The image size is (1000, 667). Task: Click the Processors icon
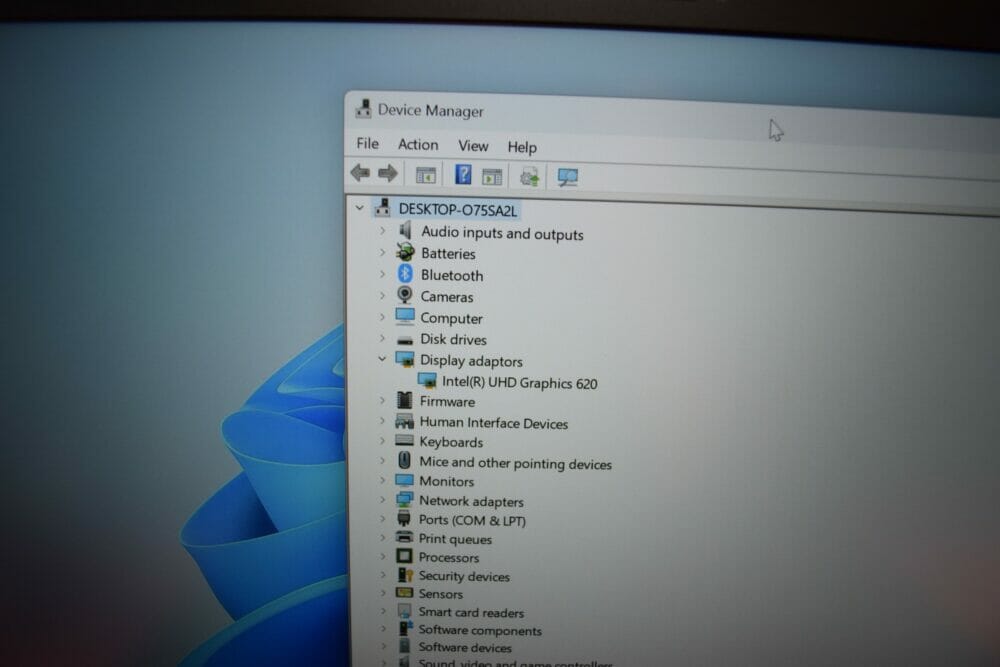click(404, 556)
